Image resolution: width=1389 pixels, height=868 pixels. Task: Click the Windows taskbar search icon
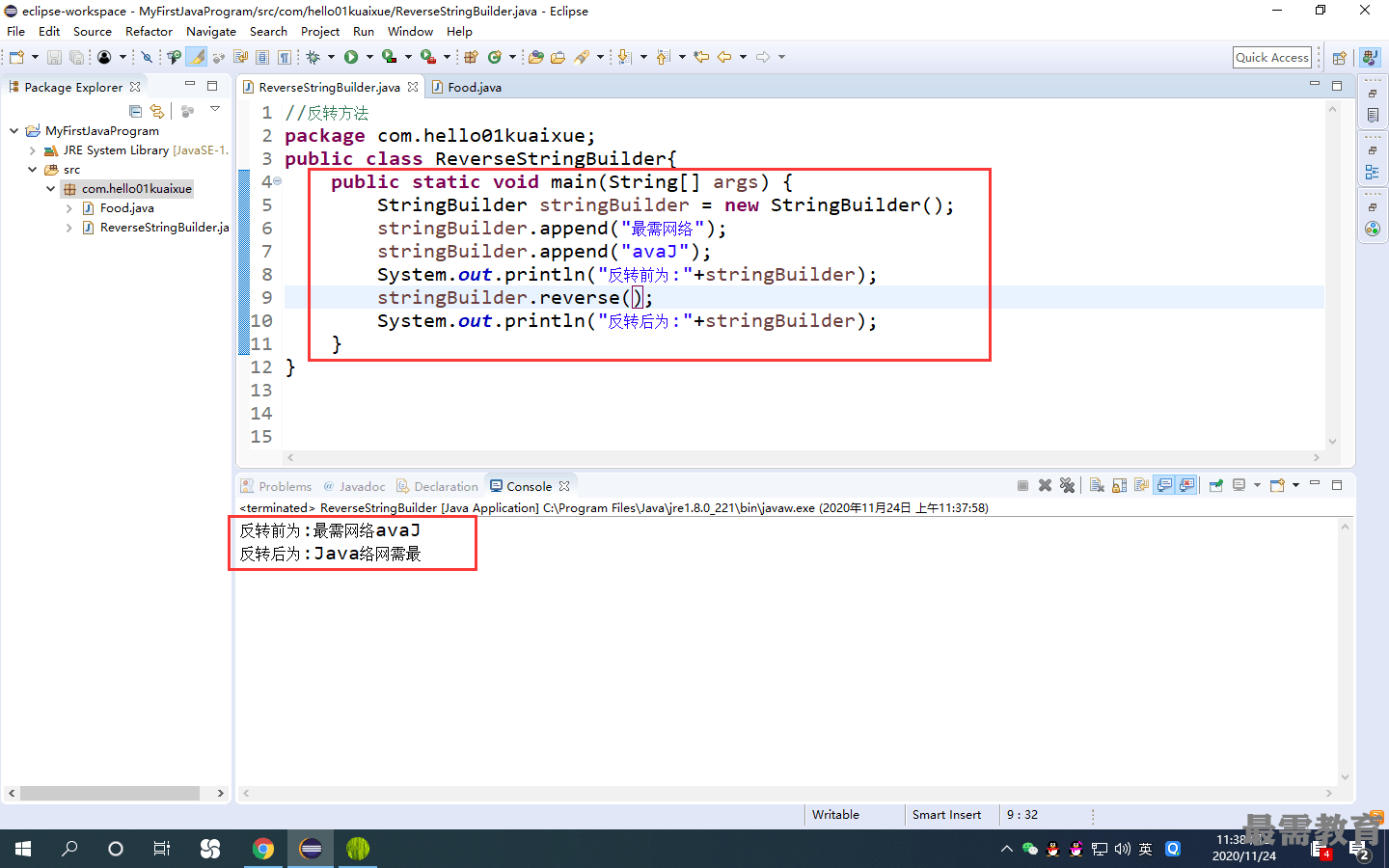pyautogui.click(x=69, y=849)
